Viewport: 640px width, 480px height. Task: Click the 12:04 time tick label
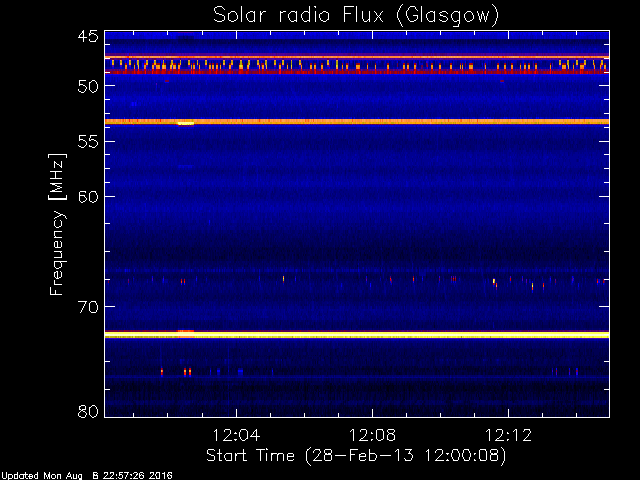236,435
